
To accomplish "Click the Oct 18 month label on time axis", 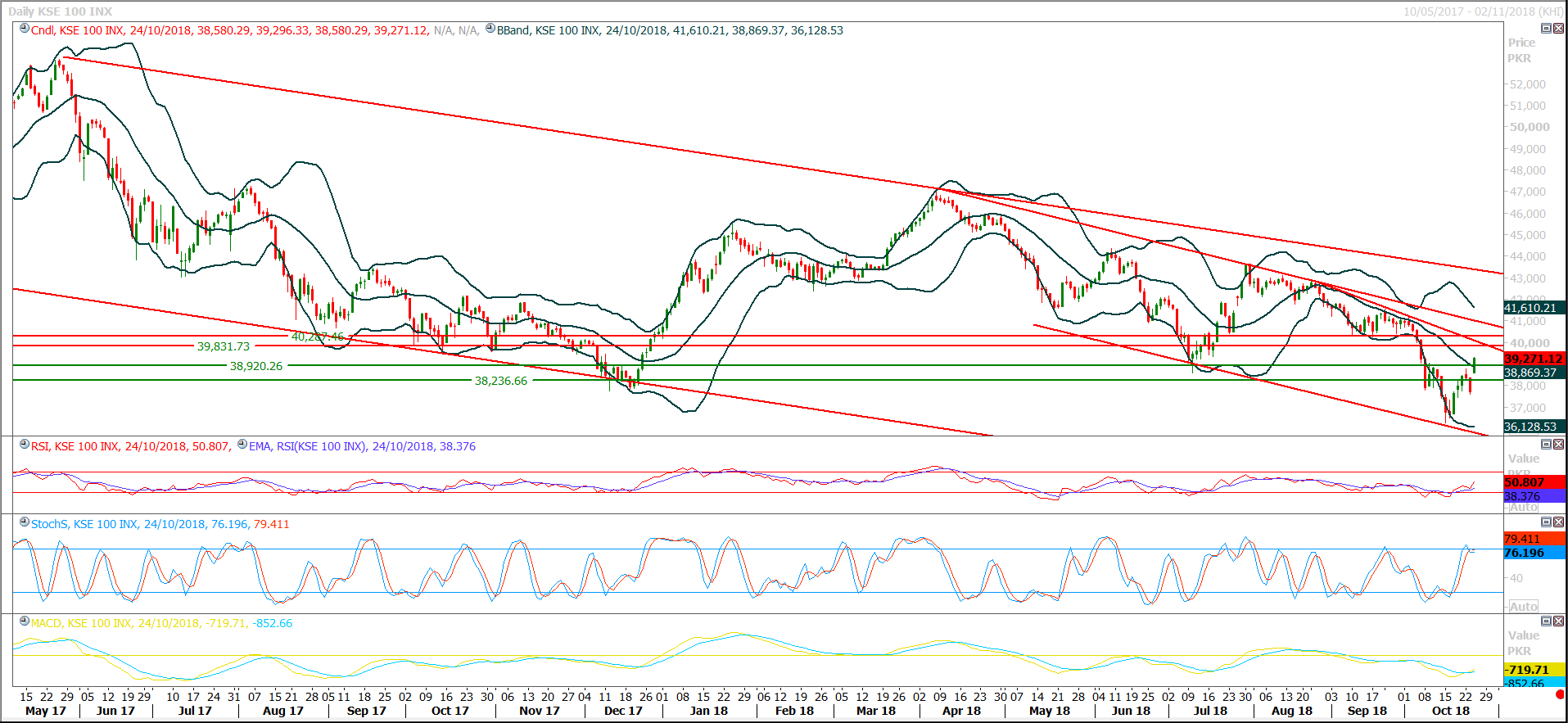I will point(1450,711).
